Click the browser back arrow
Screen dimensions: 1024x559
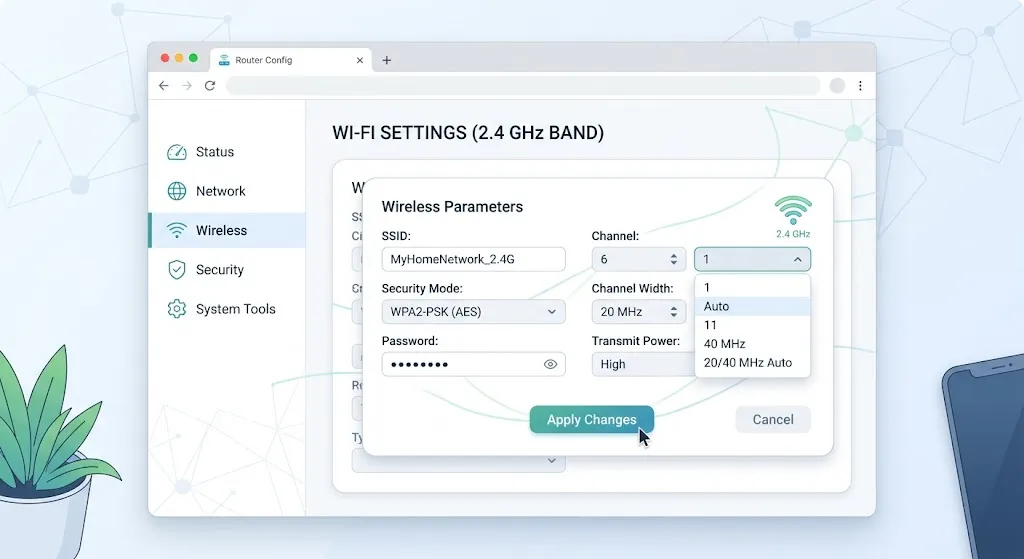click(x=163, y=86)
